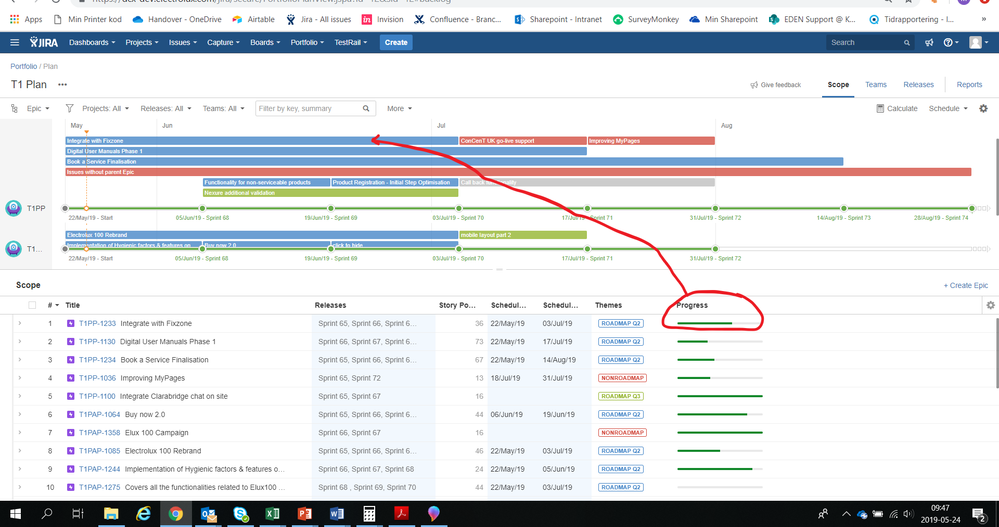Open the Apps bookmark shortcut
Screen dimensions: 999x527
click(26, 19)
